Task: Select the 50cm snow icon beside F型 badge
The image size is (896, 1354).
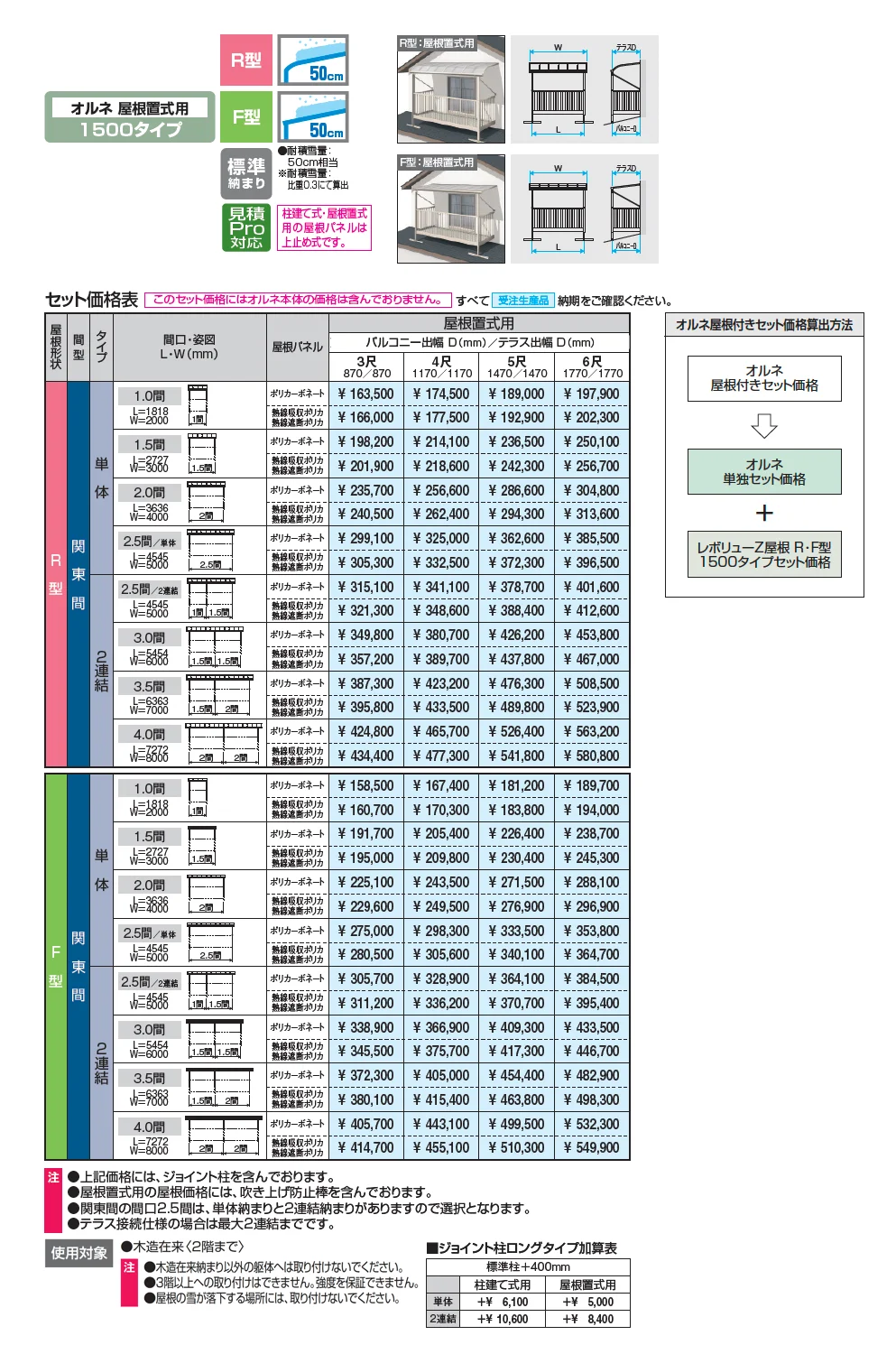Action: point(313,117)
